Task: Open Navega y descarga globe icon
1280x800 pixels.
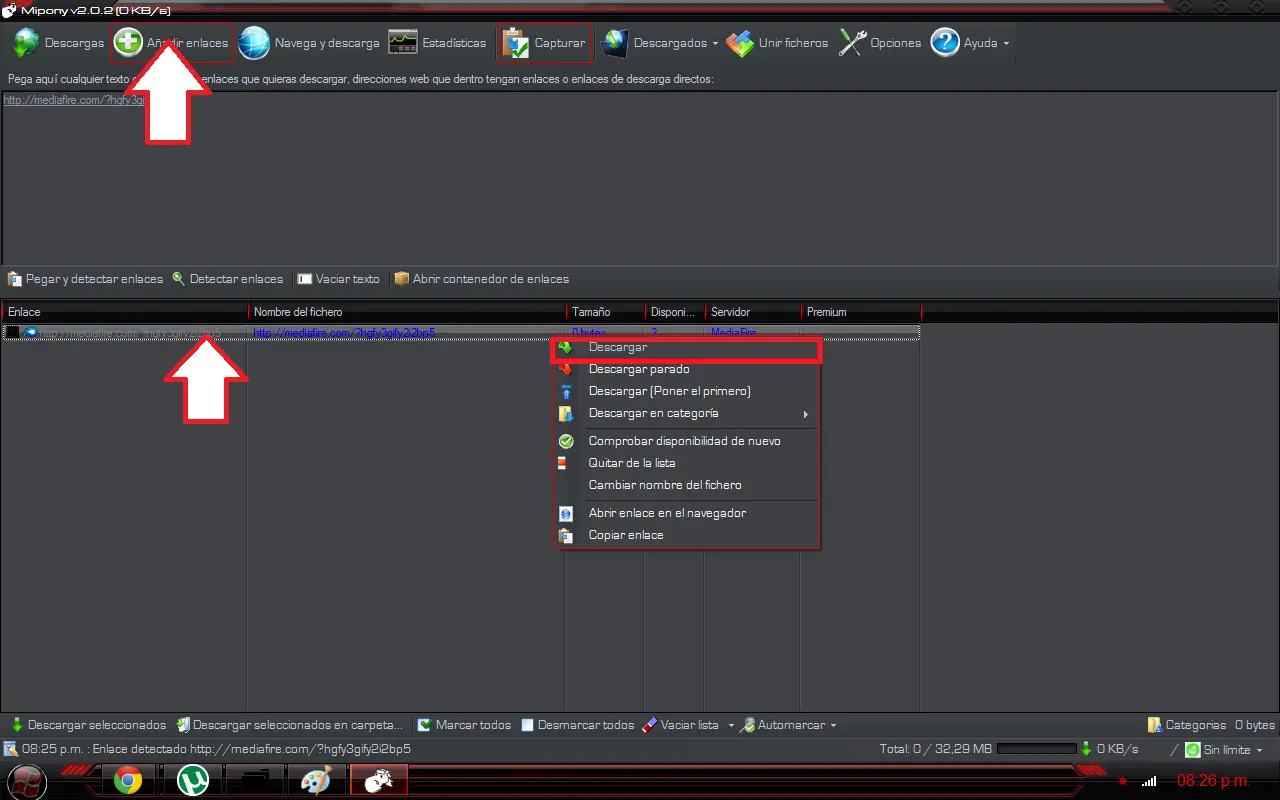Action: (254, 43)
